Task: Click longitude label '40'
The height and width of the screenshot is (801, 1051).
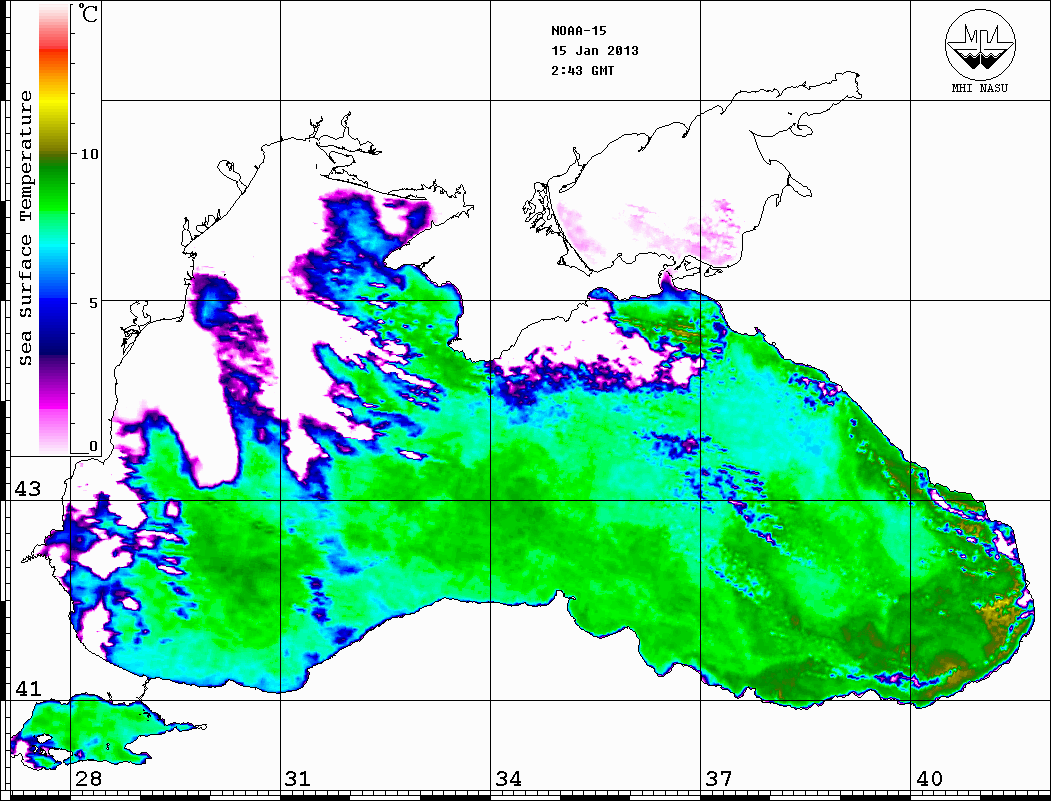Action: coord(929,779)
